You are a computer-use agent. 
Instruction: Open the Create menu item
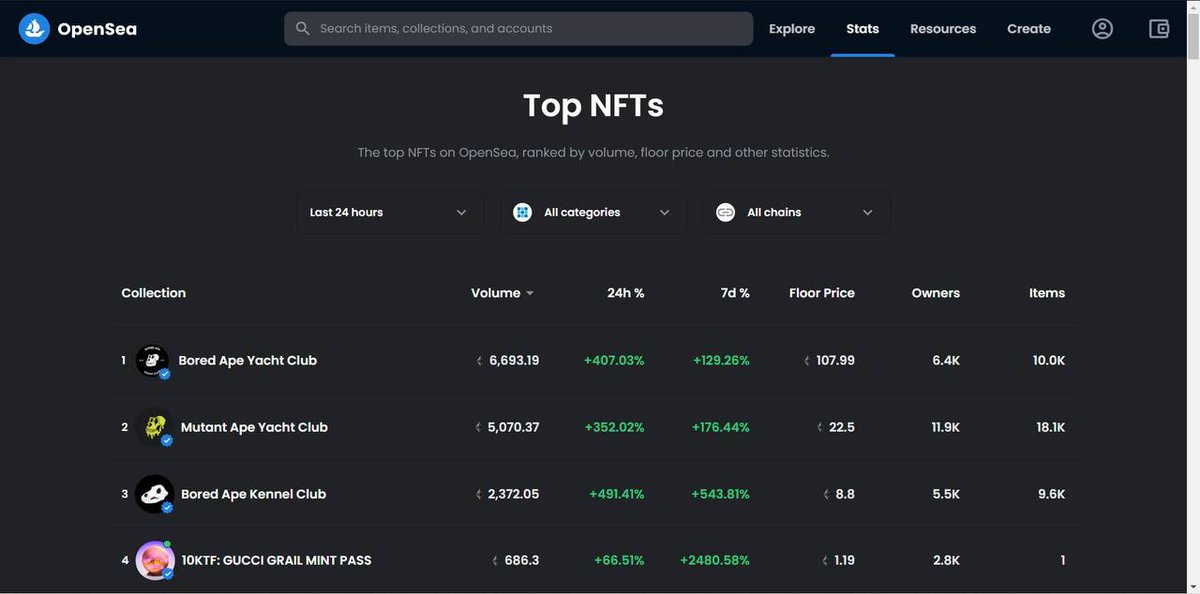point(1029,29)
